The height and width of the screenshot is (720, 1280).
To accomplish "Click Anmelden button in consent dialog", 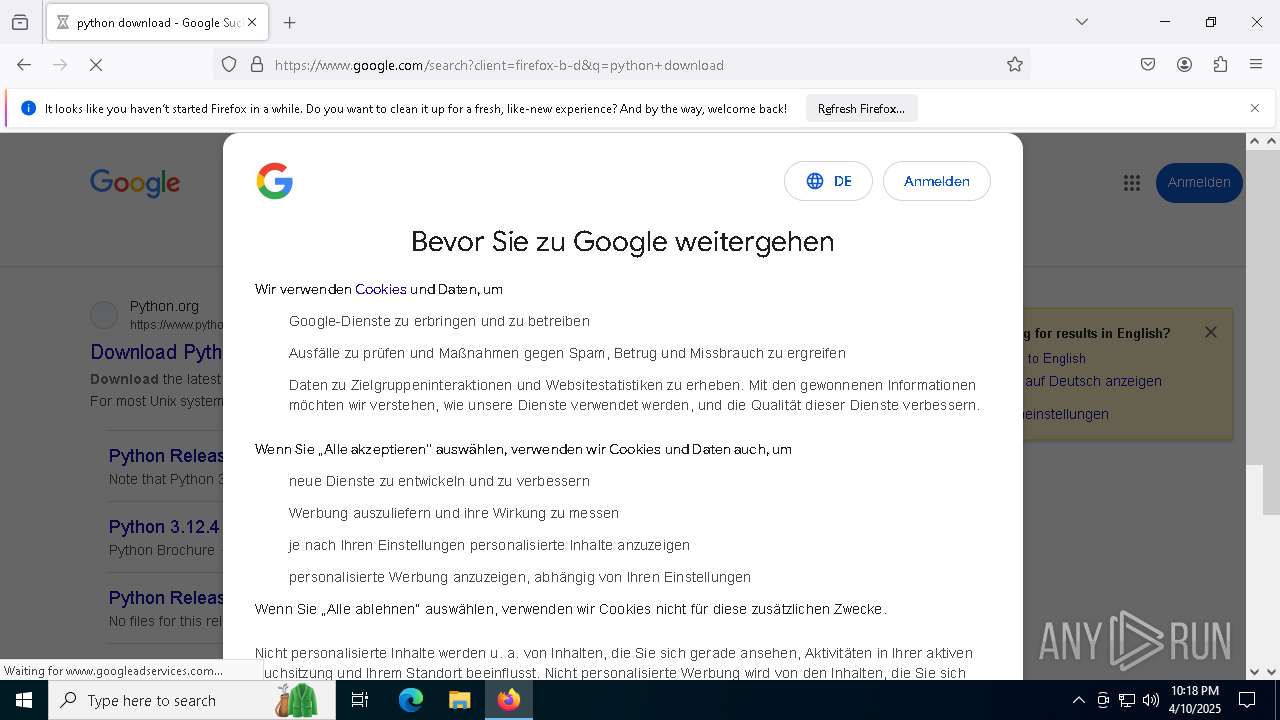I will click(x=937, y=181).
